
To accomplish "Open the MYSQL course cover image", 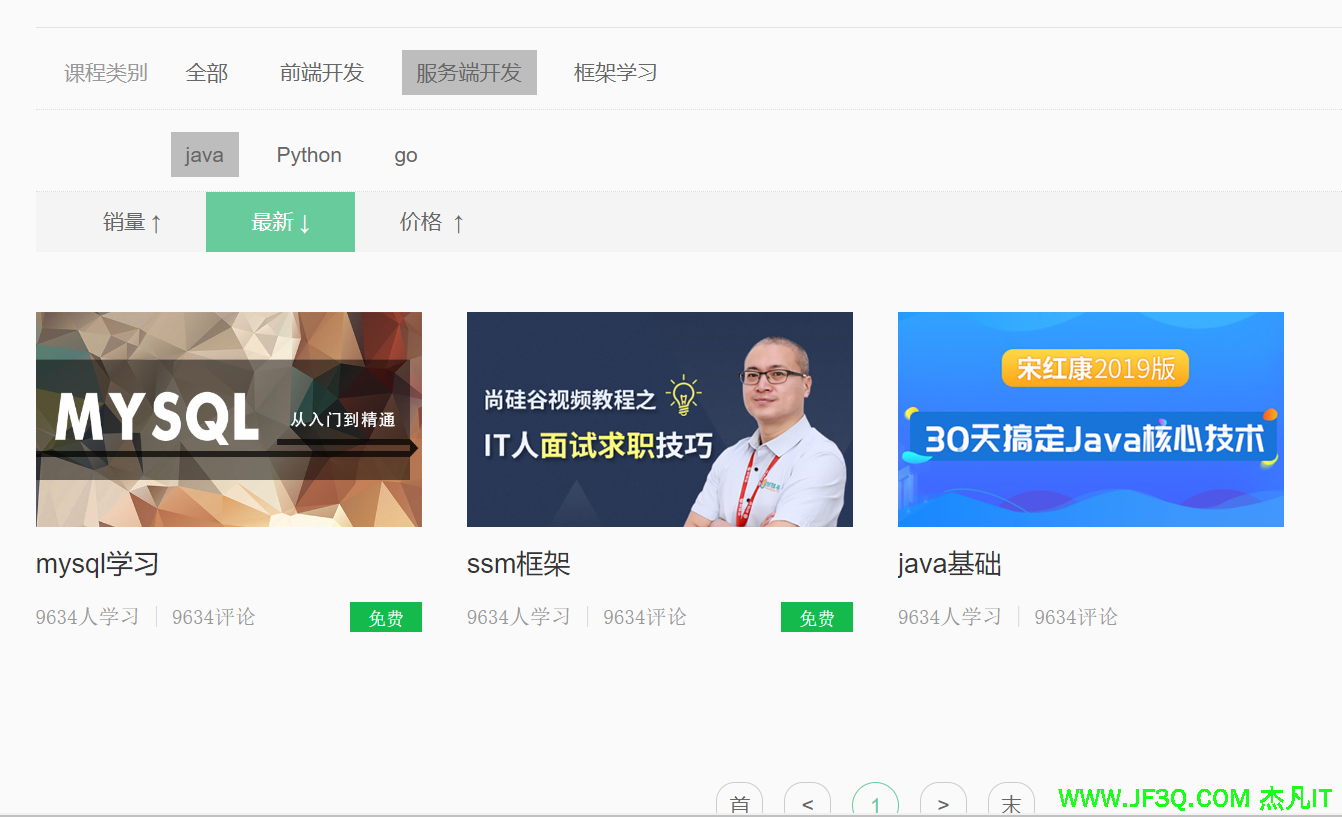I will pyautogui.click(x=229, y=419).
